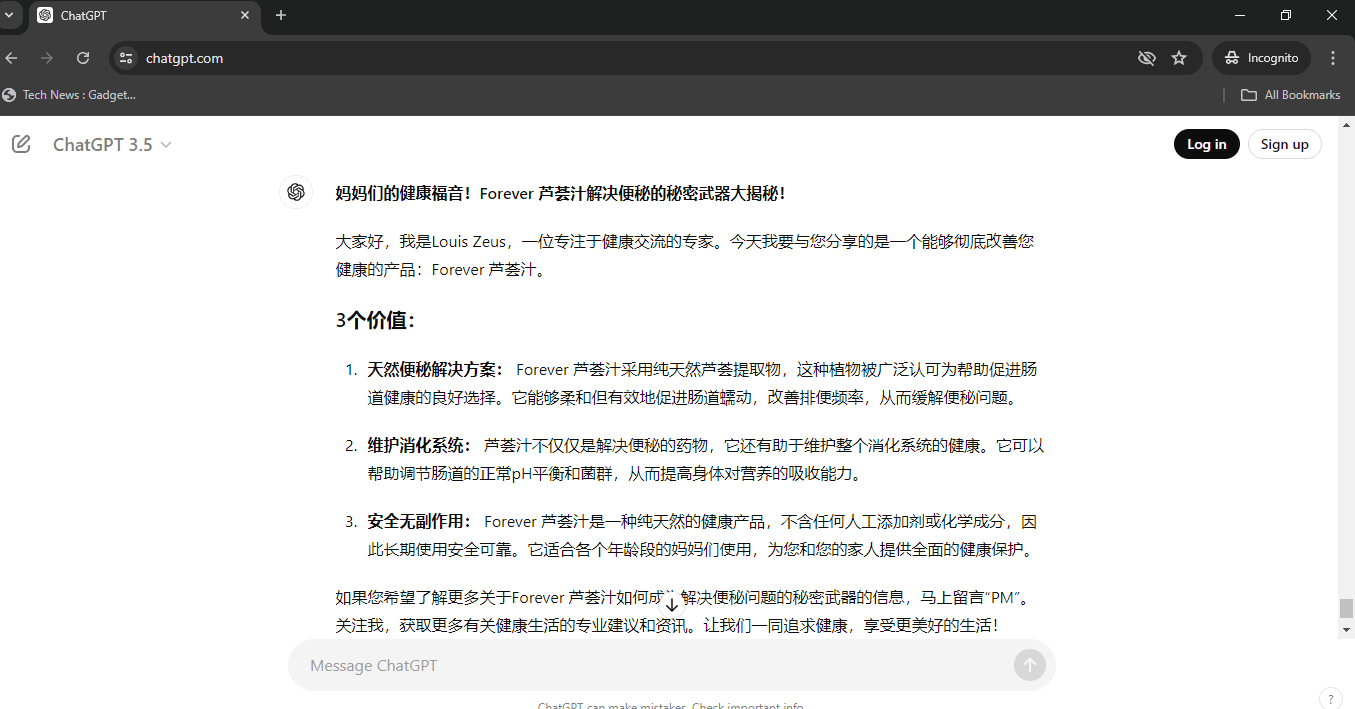
Task: Open the All Bookmarks folder
Action: click(1290, 95)
